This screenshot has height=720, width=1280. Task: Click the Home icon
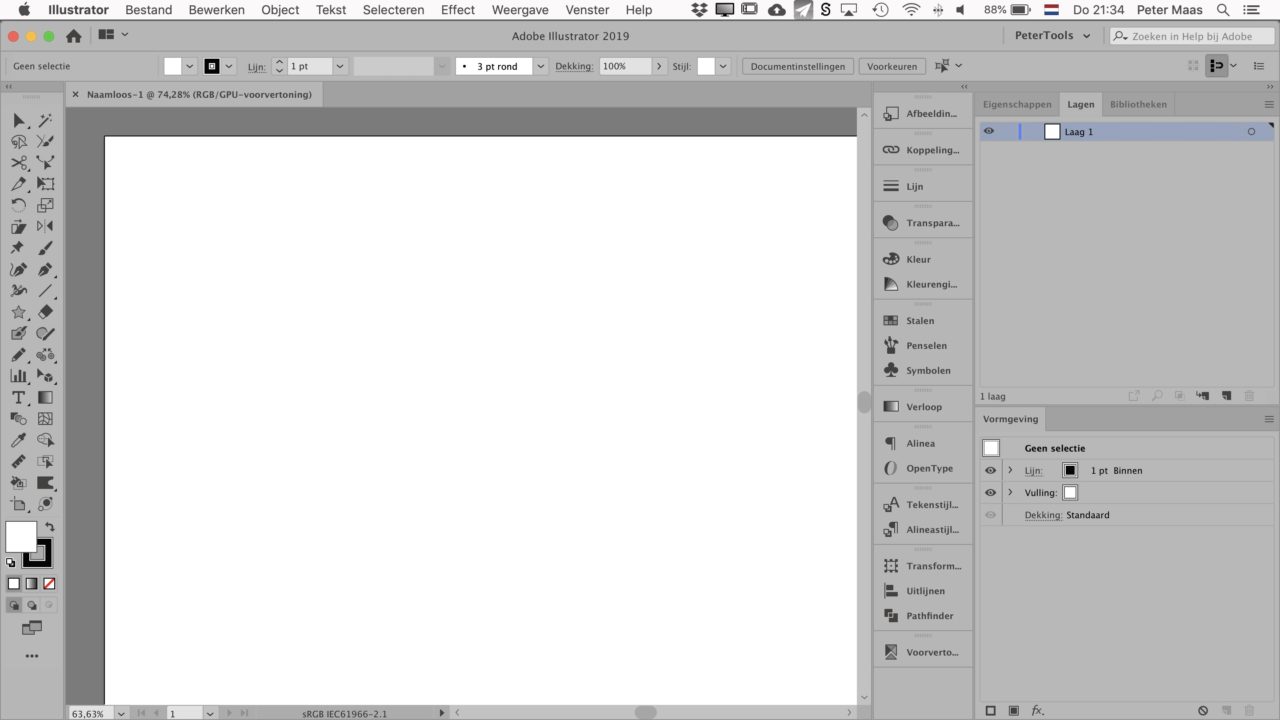pos(73,36)
